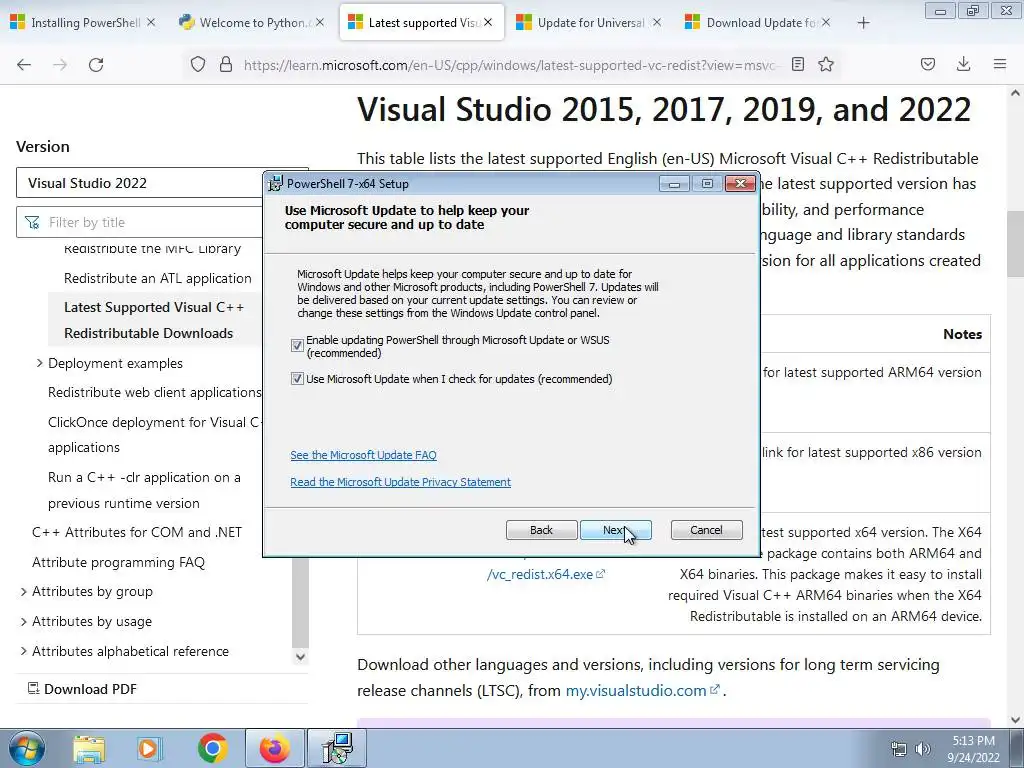Open tracking protection shield icon
The image size is (1024, 768).
[198, 64]
